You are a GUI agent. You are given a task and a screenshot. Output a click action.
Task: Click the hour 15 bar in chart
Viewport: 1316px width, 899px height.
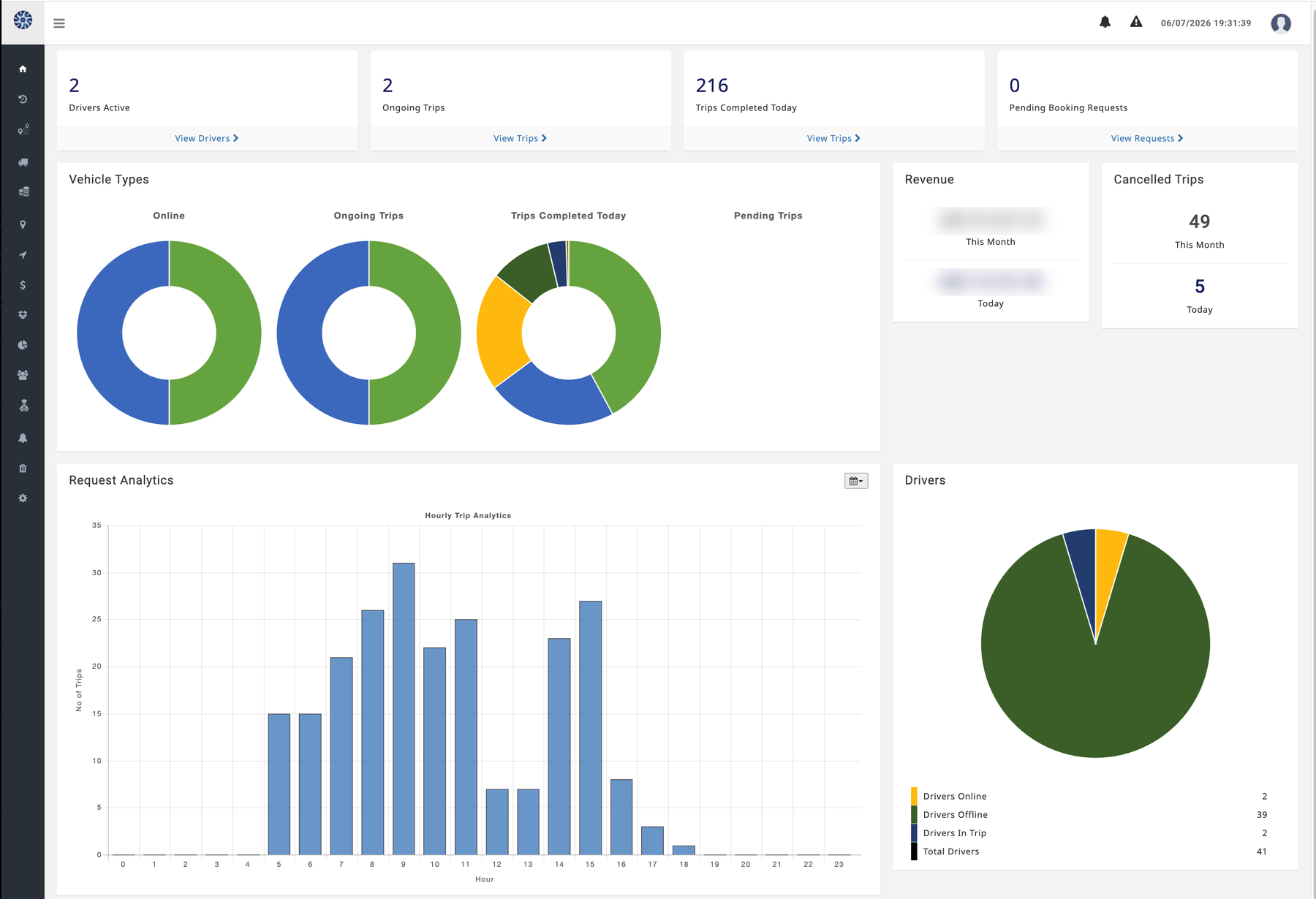(x=591, y=728)
